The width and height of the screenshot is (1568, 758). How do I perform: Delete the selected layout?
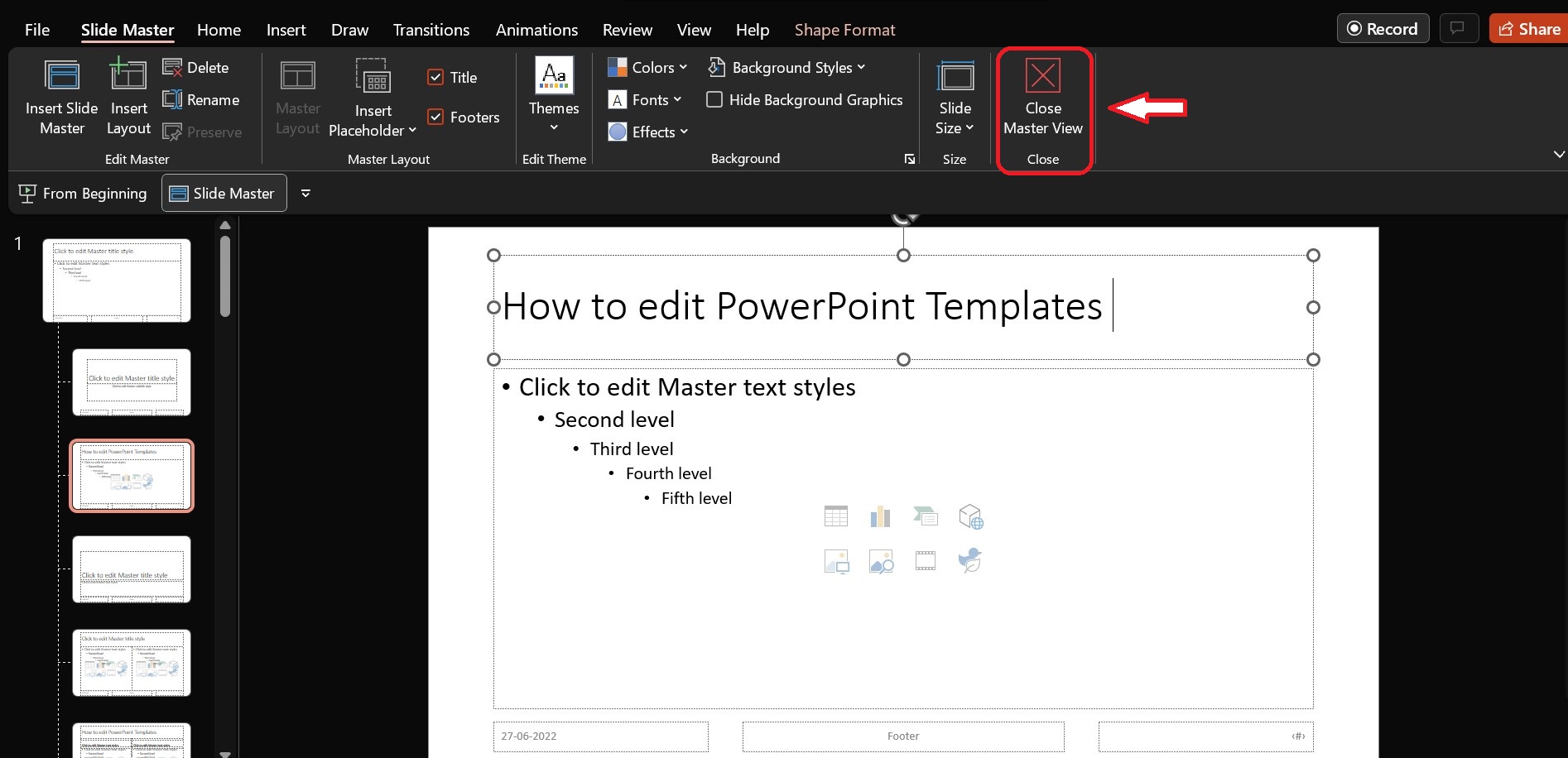[196, 68]
